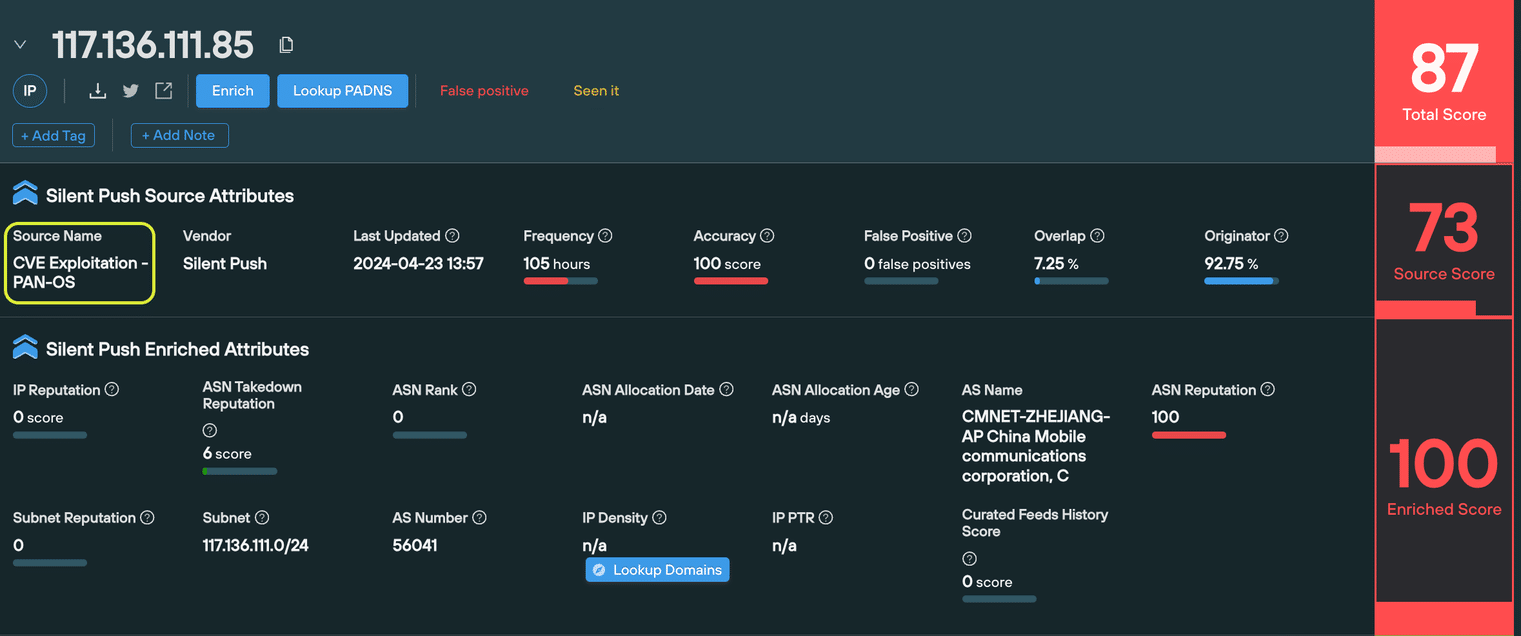Open the Overlap help icon
Viewport: 1521px width, 636px height.
click(1097, 236)
